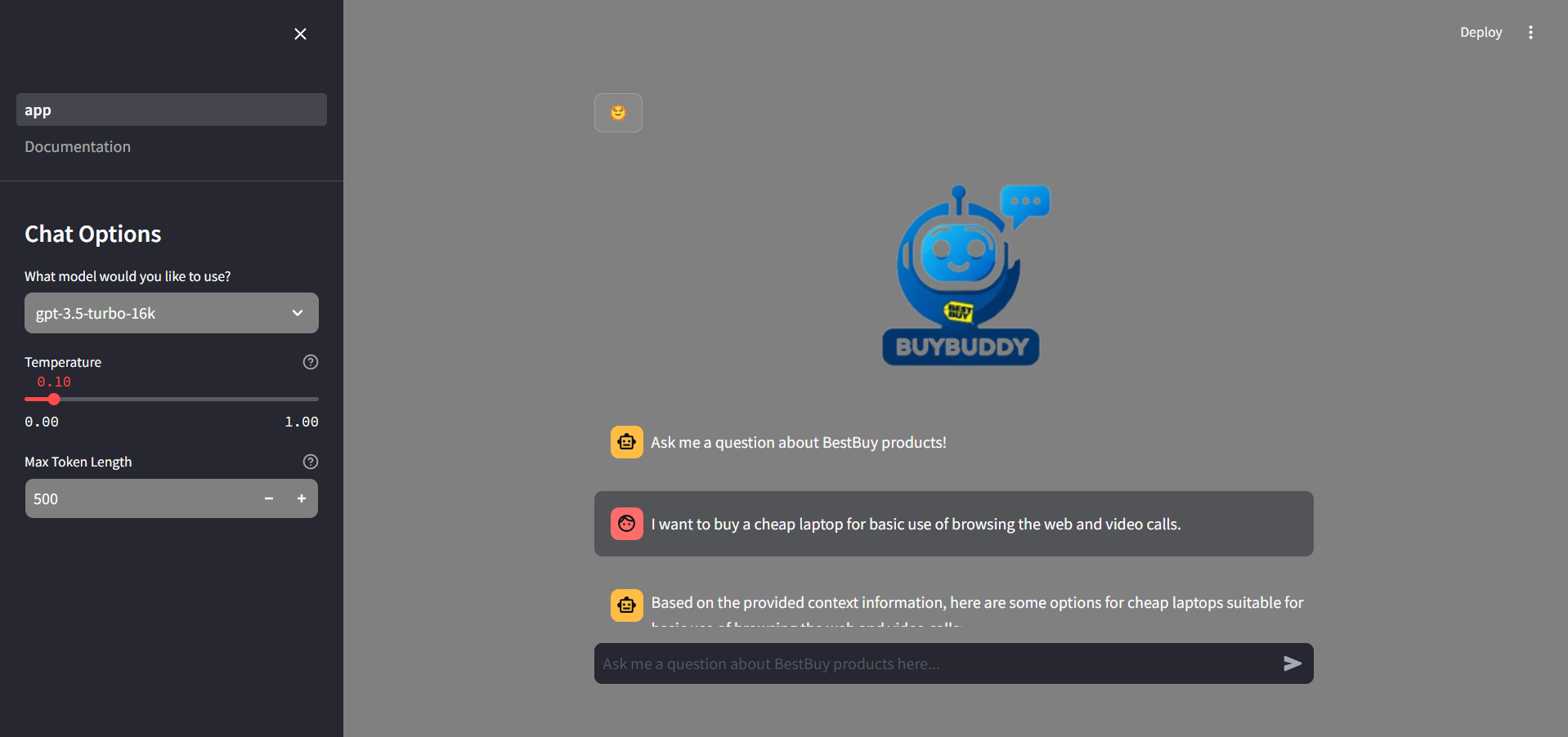Open the app page in sidebar
This screenshot has height=737, width=1568.
point(172,109)
